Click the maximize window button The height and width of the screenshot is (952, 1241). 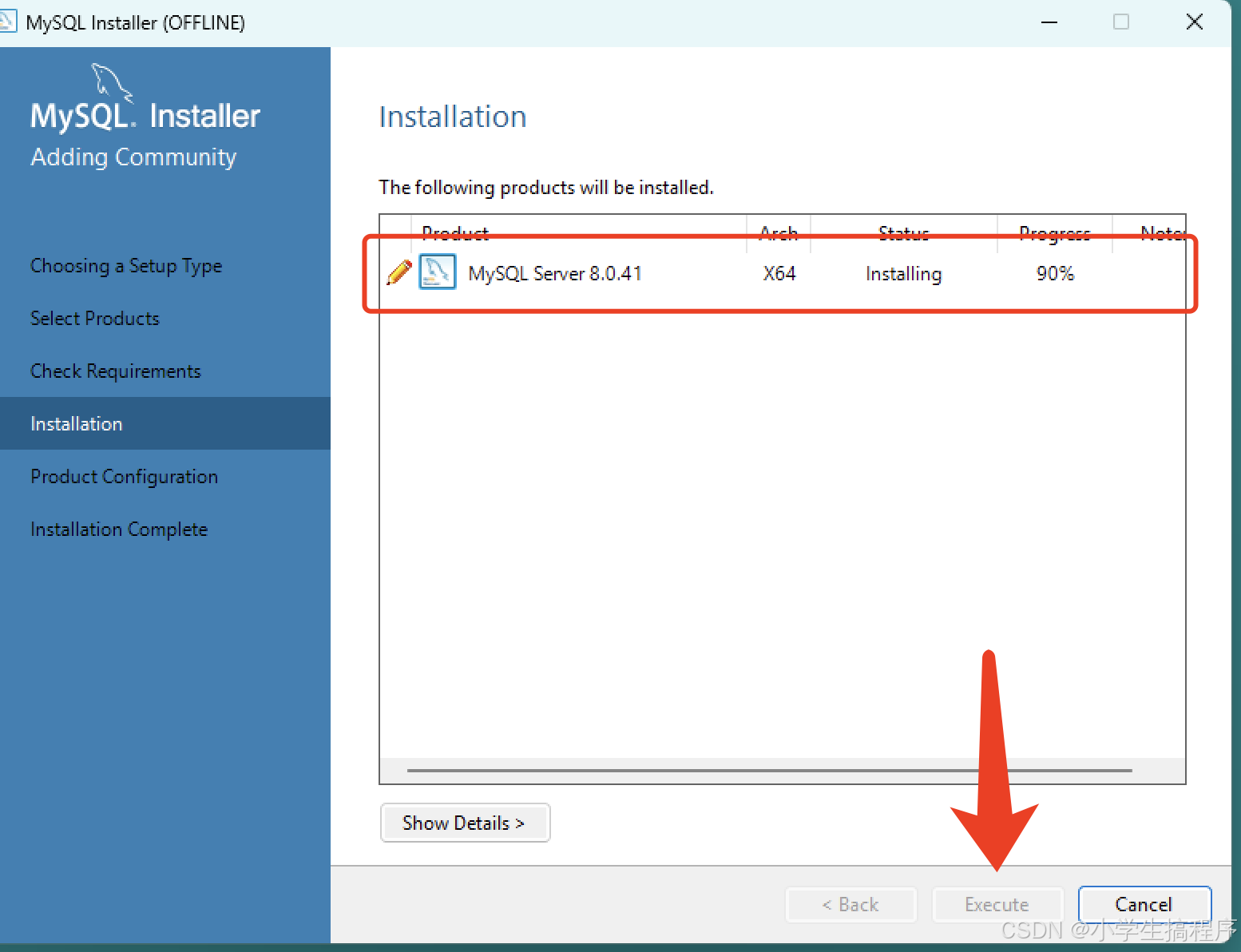coord(1121,22)
